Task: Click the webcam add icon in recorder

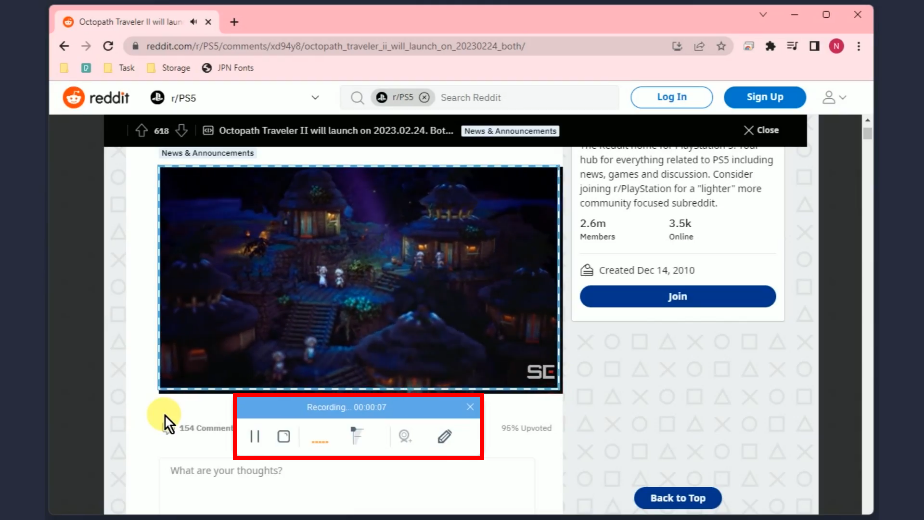Action: click(405, 436)
